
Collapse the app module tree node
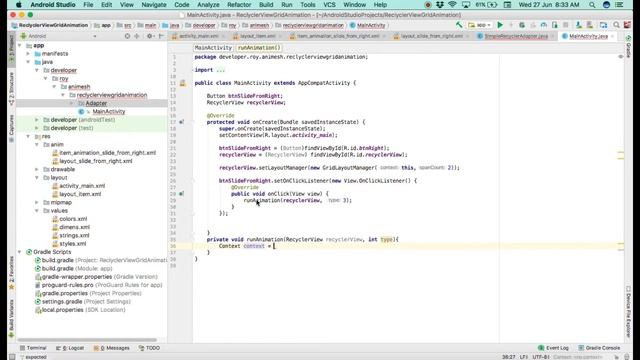20,45
